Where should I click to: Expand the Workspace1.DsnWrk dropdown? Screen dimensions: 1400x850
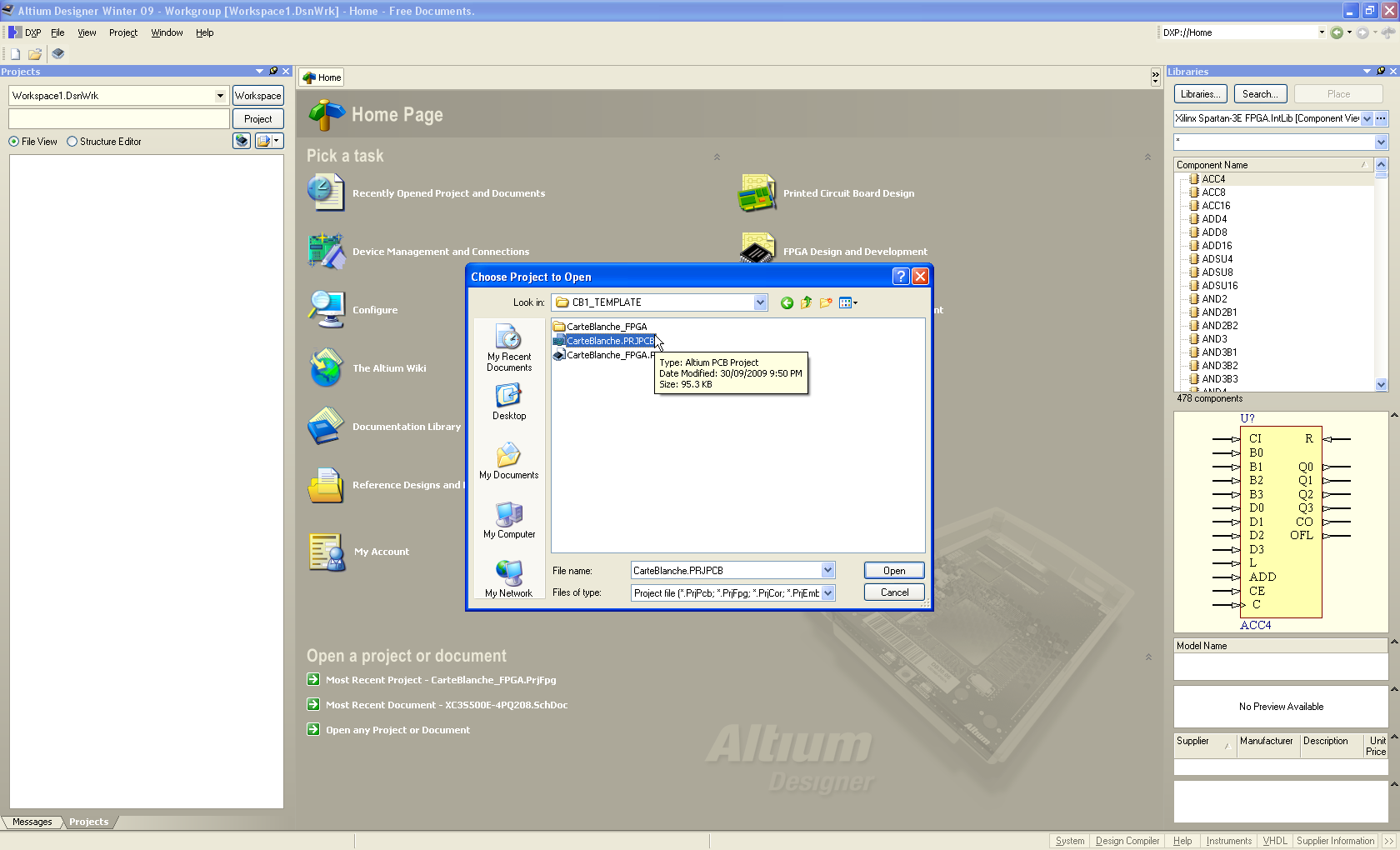[x=220, y=96]
